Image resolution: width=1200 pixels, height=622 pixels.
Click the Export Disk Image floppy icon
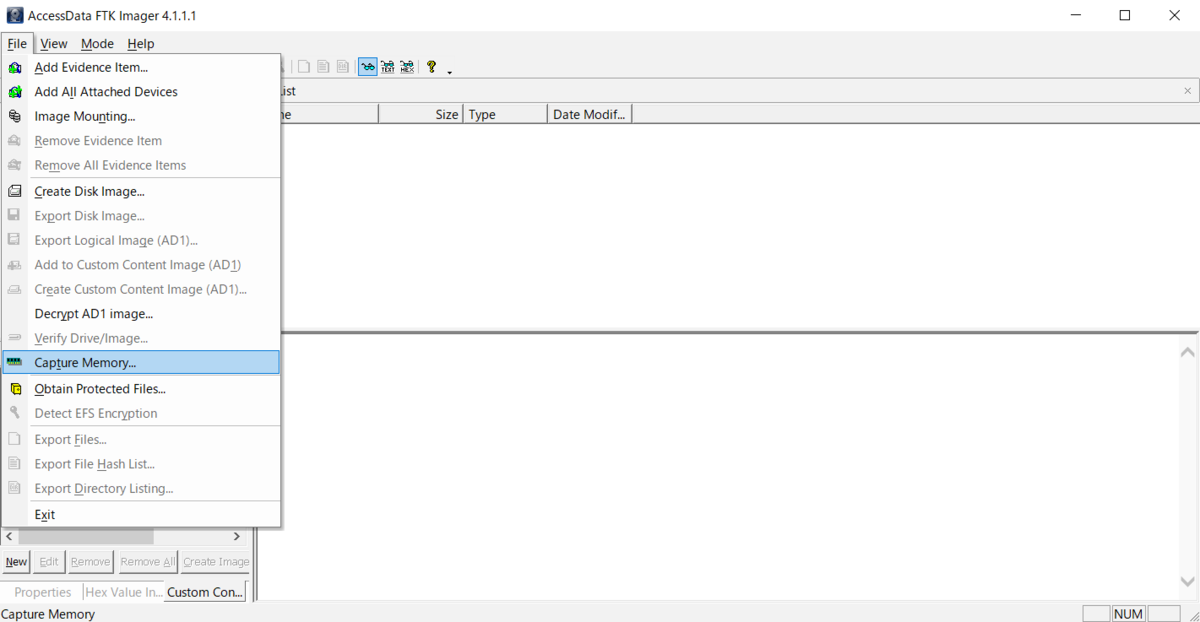click(15, 216)
